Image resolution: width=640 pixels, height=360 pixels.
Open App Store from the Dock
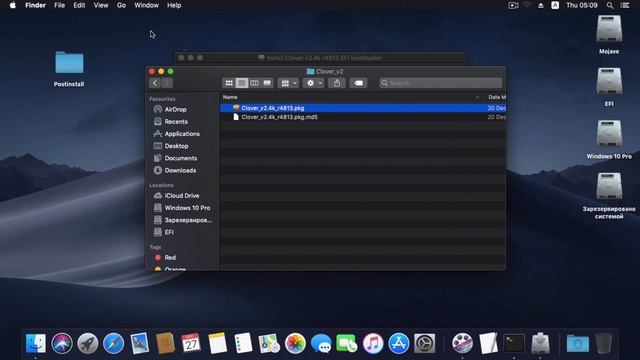[399, 343]
